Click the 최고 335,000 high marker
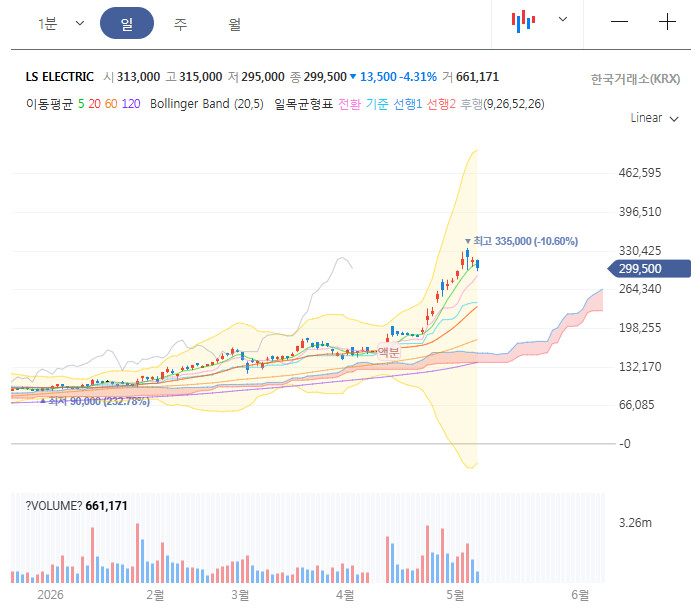The height and width of the screenshot is (609, 695). [x=521, y=241]
